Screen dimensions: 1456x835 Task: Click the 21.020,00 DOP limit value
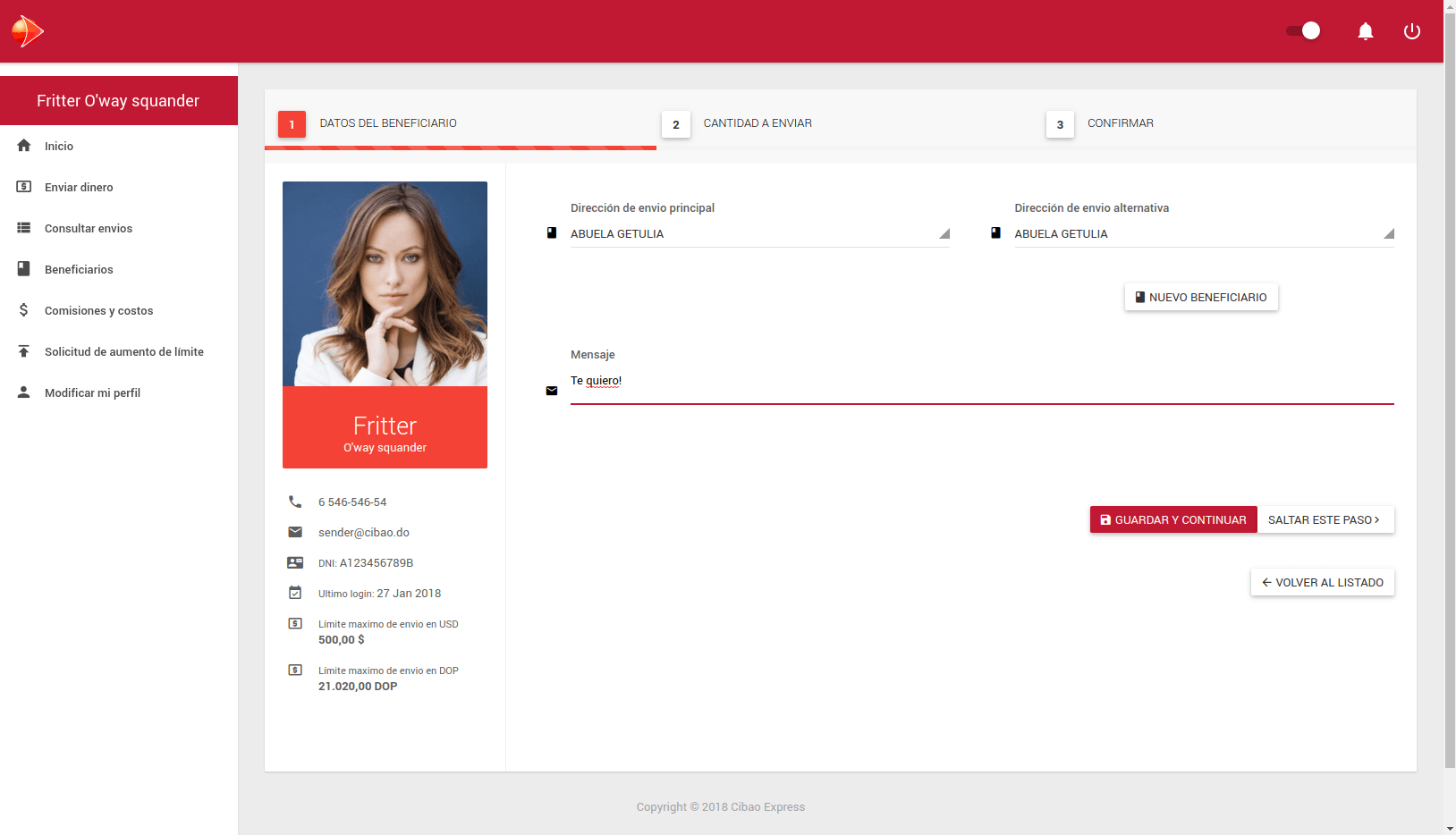coord(358,687)
